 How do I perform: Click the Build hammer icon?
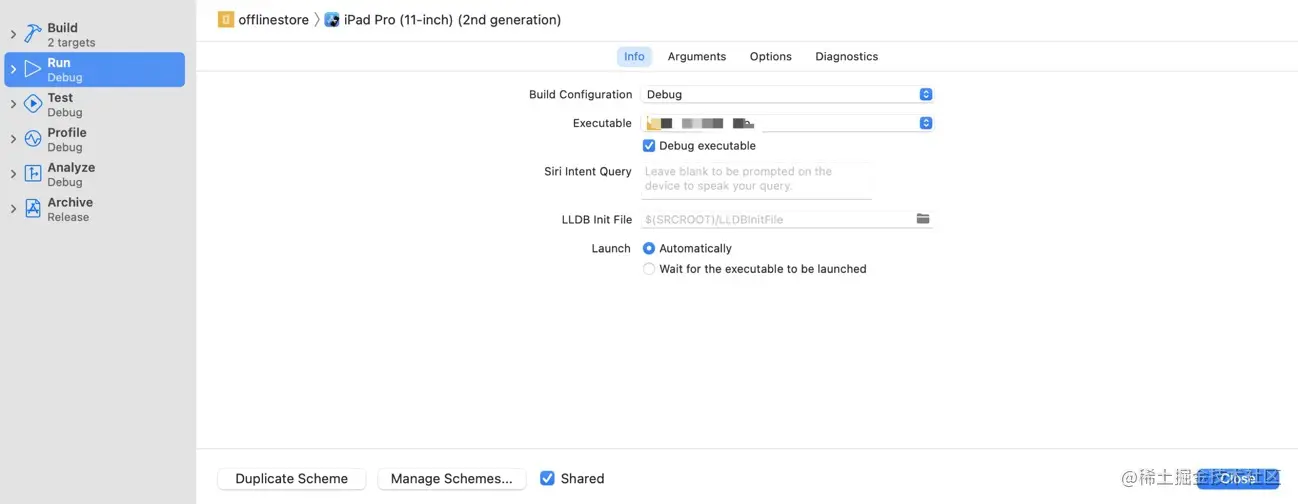pos(33,35)
